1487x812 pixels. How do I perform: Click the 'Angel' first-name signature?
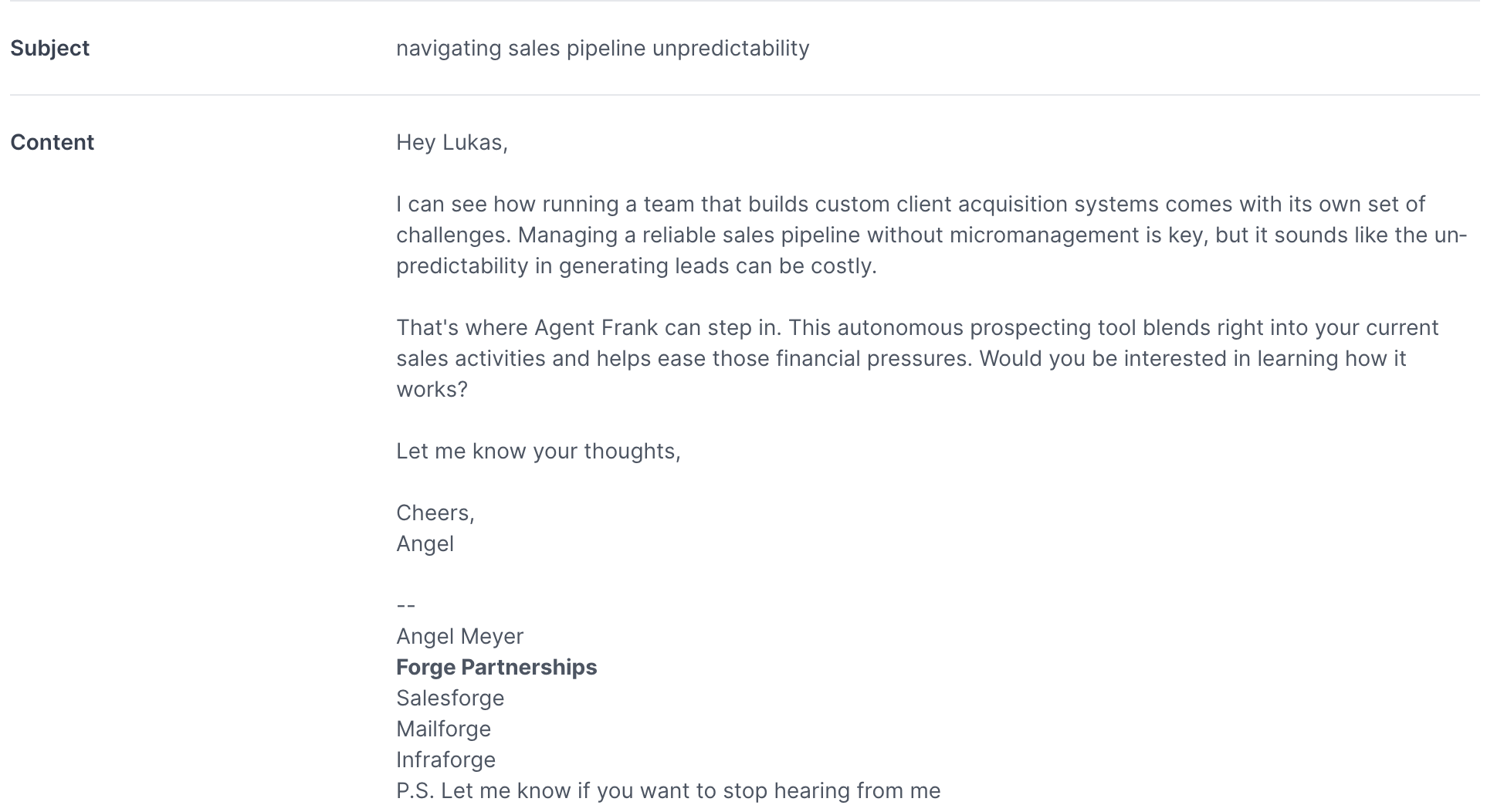pyautogui.click(x=425, y=544)
